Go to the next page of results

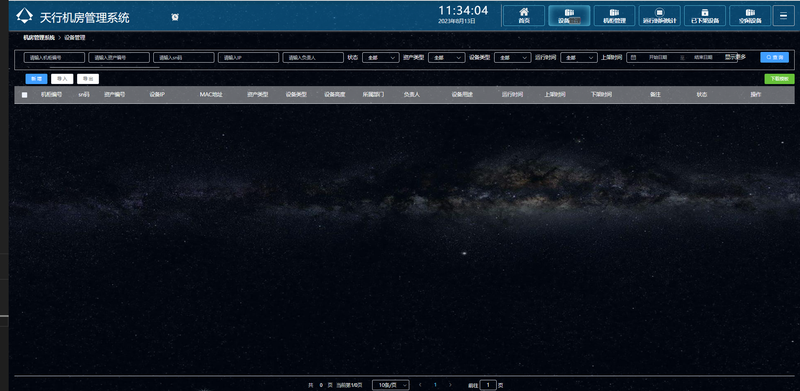pyautogui.click(x=450, y=385)
